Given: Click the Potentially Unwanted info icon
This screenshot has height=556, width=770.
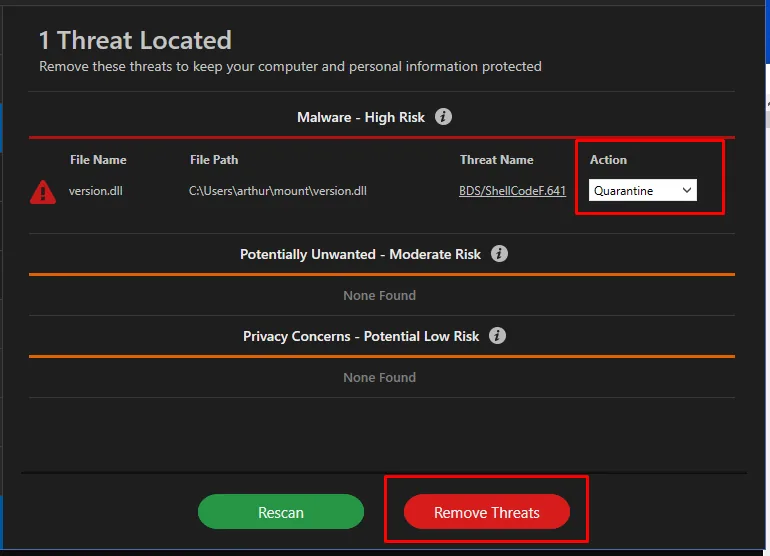Looking at the screenshot, I should point(499,254).
